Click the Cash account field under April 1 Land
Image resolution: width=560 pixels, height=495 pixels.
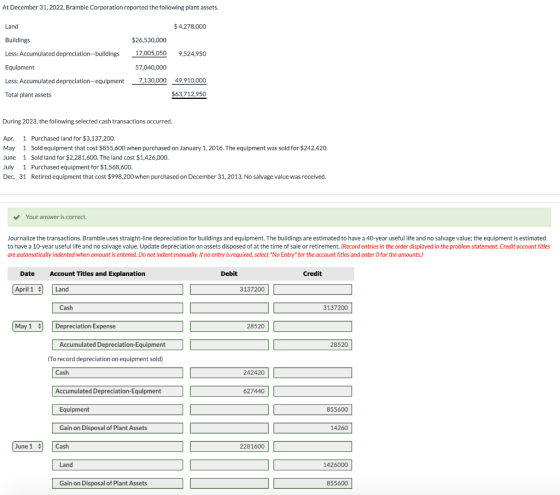pos(118,308)
